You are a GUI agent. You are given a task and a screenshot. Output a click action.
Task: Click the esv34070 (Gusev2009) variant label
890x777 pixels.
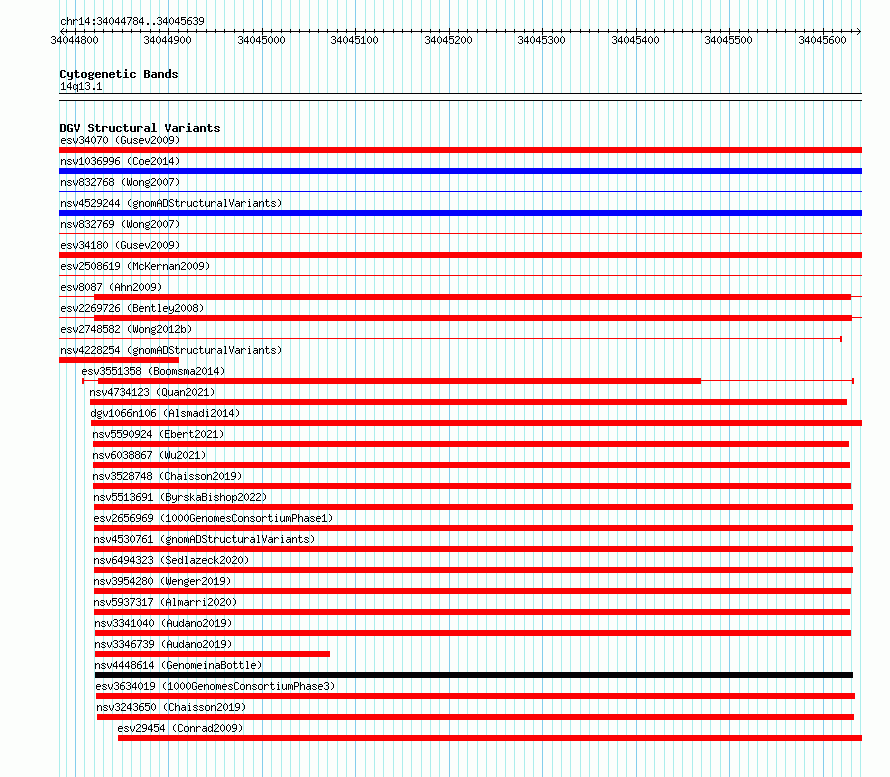pyautogui.click(x=120, y=140)
